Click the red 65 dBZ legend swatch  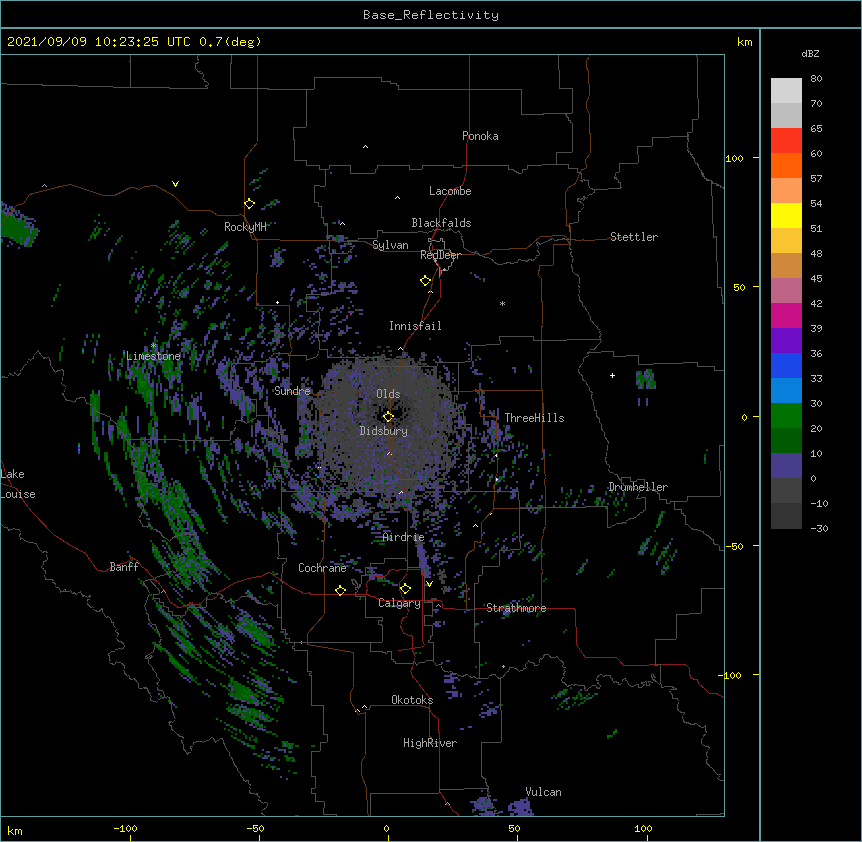tap(786, 140)
